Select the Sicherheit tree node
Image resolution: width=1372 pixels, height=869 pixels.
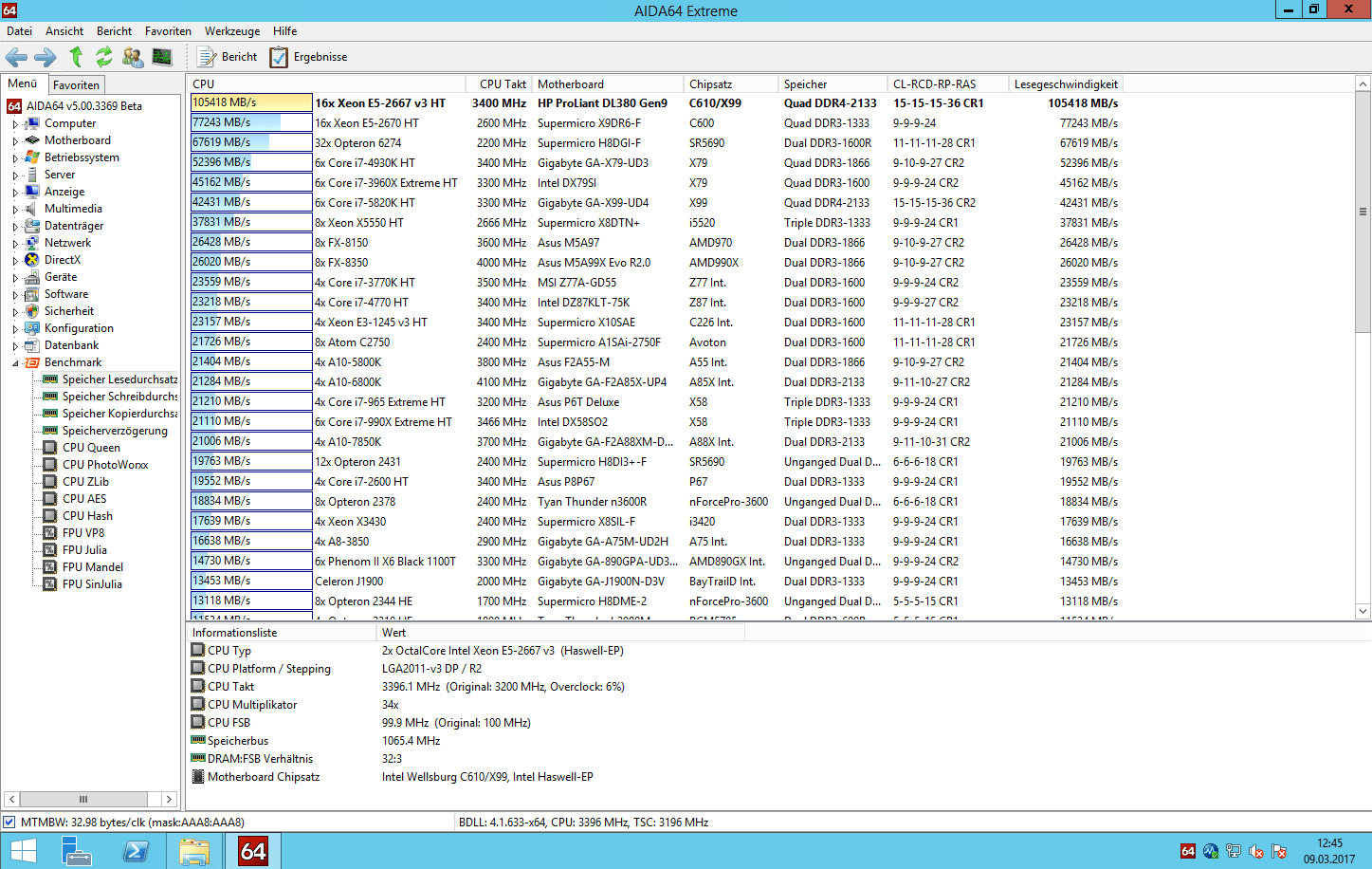[69, 311]
